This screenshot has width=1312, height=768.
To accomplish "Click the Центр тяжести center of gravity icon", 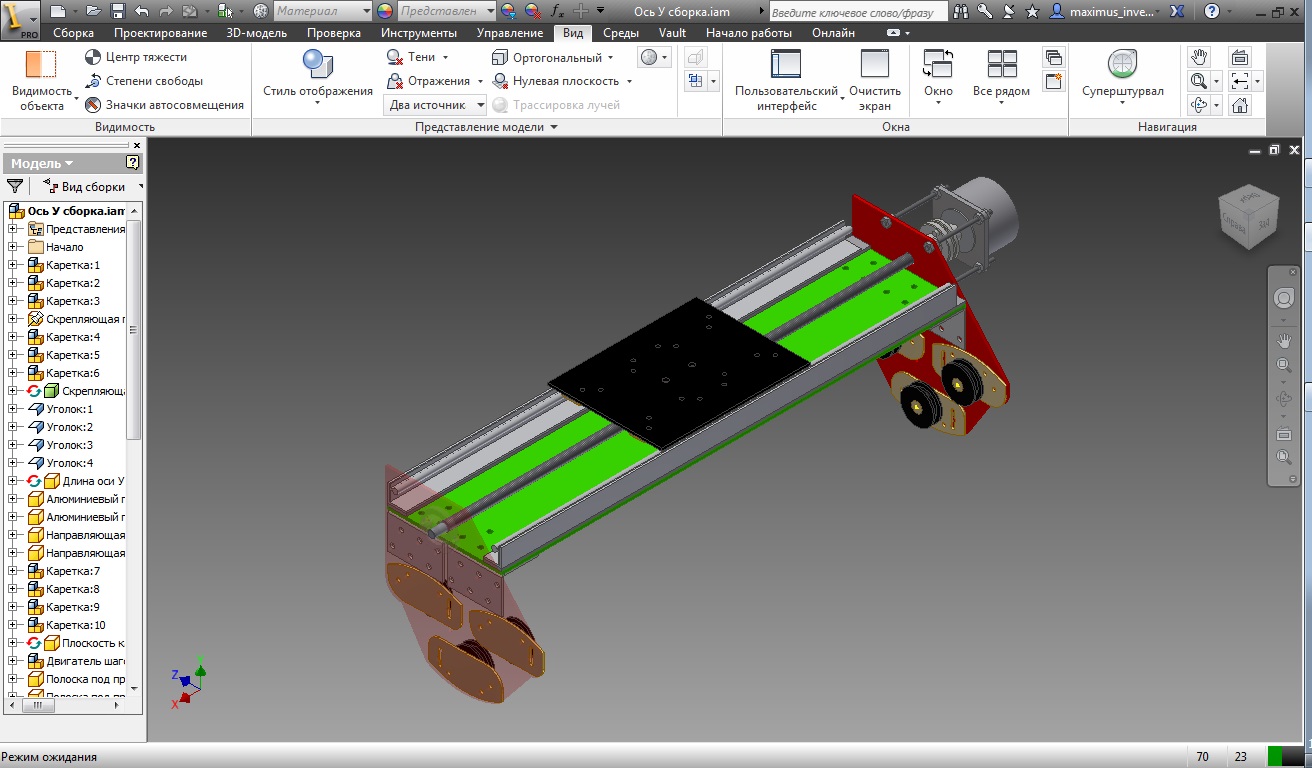I will click(93, 57).
